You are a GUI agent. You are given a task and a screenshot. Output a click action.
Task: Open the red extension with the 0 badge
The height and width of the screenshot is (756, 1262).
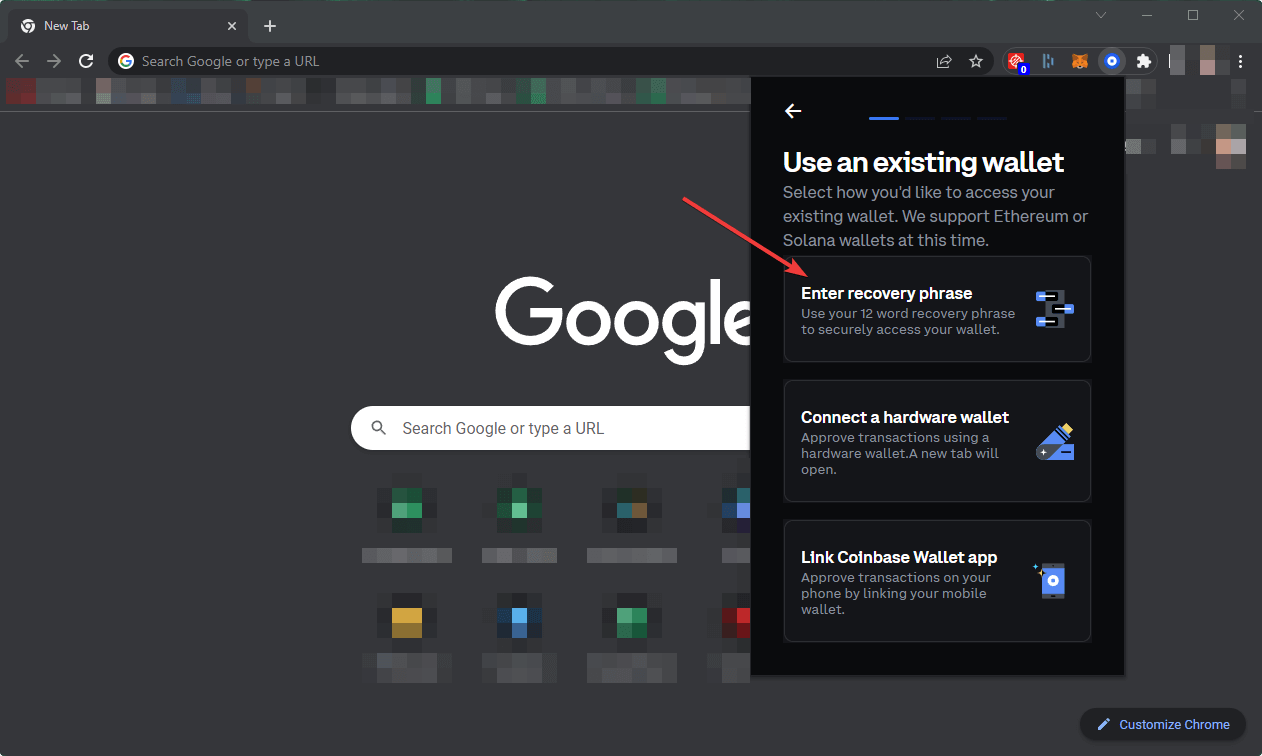click(x=1018, y=62)
